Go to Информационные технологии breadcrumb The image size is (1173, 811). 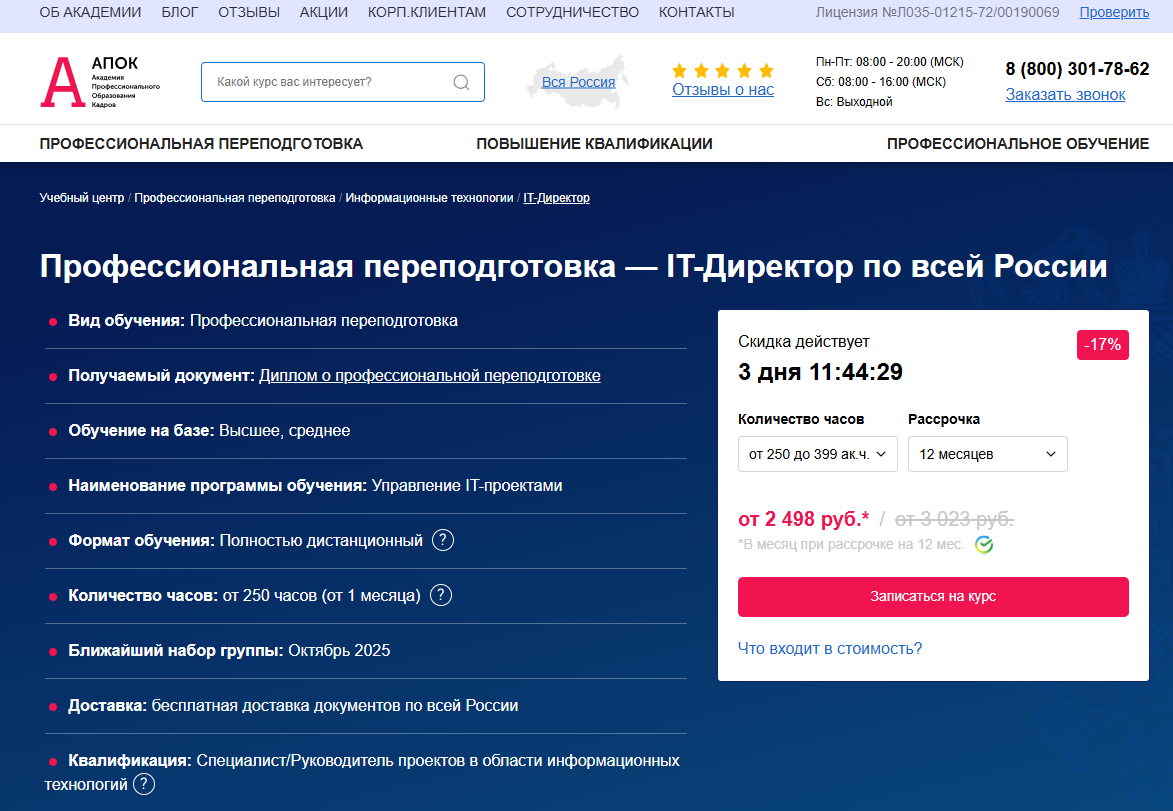click(x=429, y=198)
